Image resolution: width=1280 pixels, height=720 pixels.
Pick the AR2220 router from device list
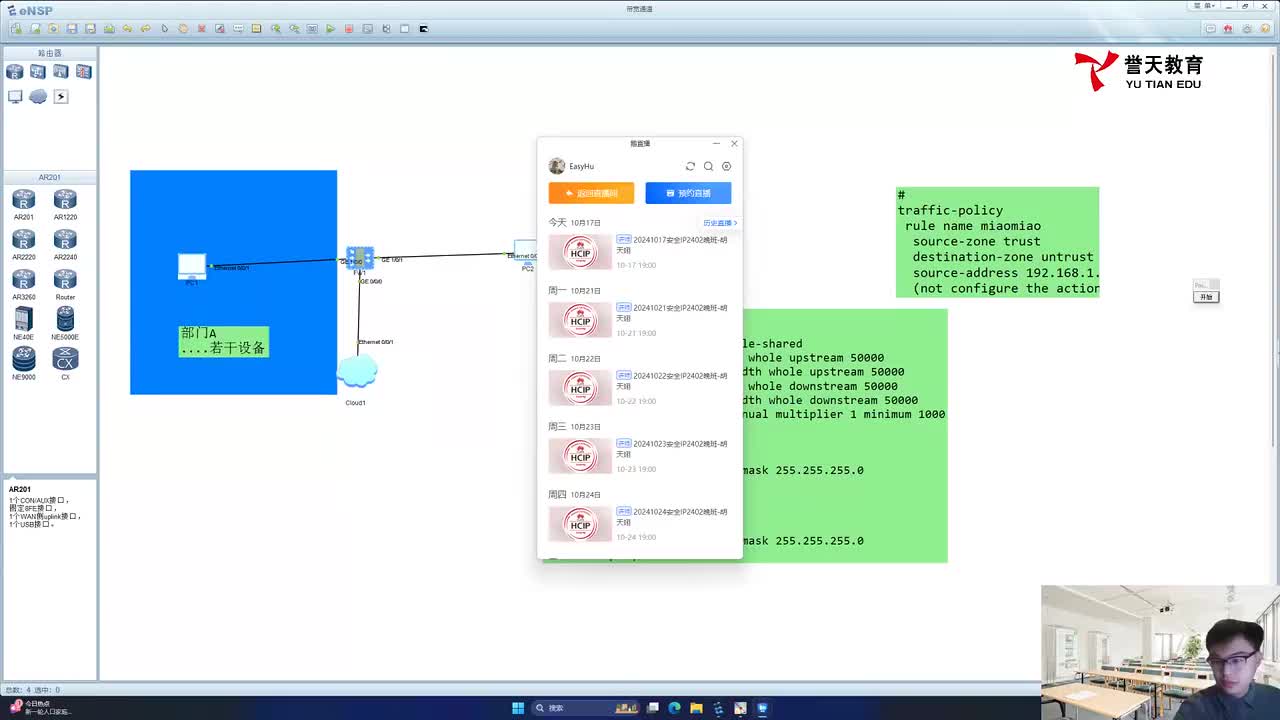coord(23,243)
